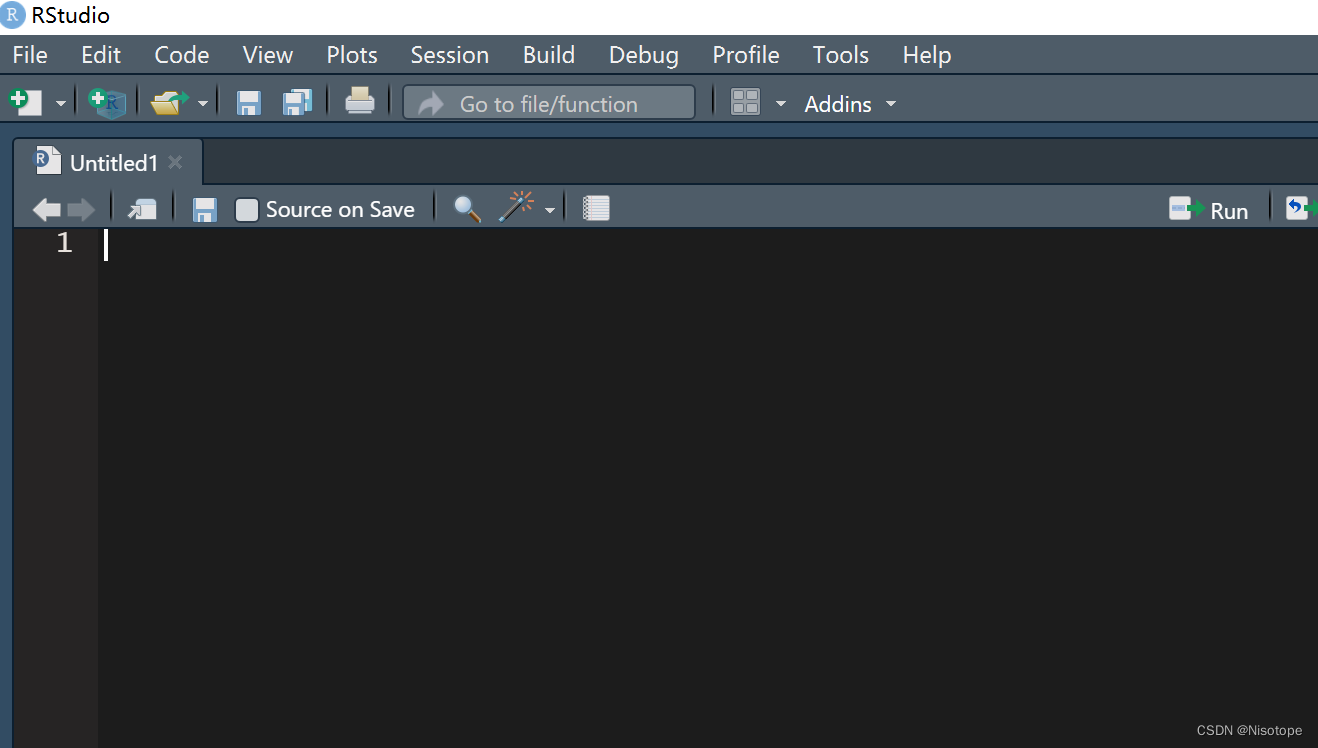Print the current file with the printer icon
This screenshot has width=1318, height=748.
click(360, 101)
